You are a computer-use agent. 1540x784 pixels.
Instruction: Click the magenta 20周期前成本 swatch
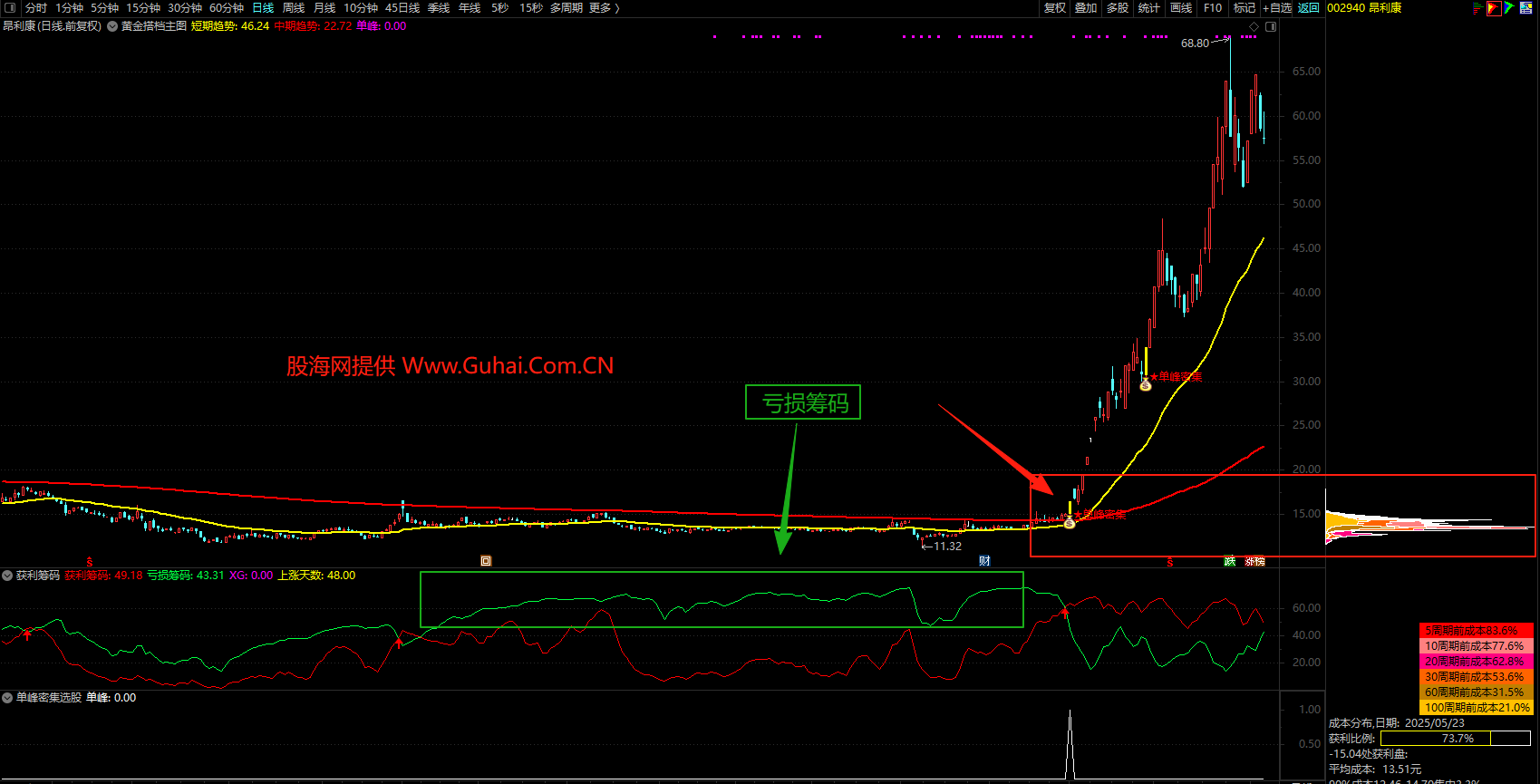pyautogui.click(x=1477, y=662)
